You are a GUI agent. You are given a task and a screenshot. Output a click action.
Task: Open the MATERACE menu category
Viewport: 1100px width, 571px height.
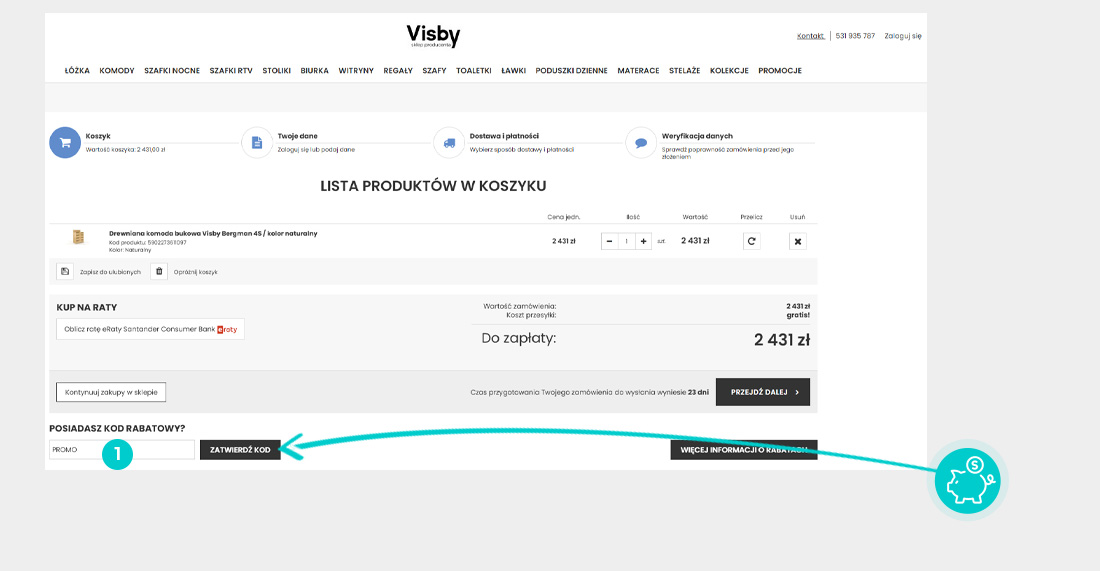click(x=638, y=71)
